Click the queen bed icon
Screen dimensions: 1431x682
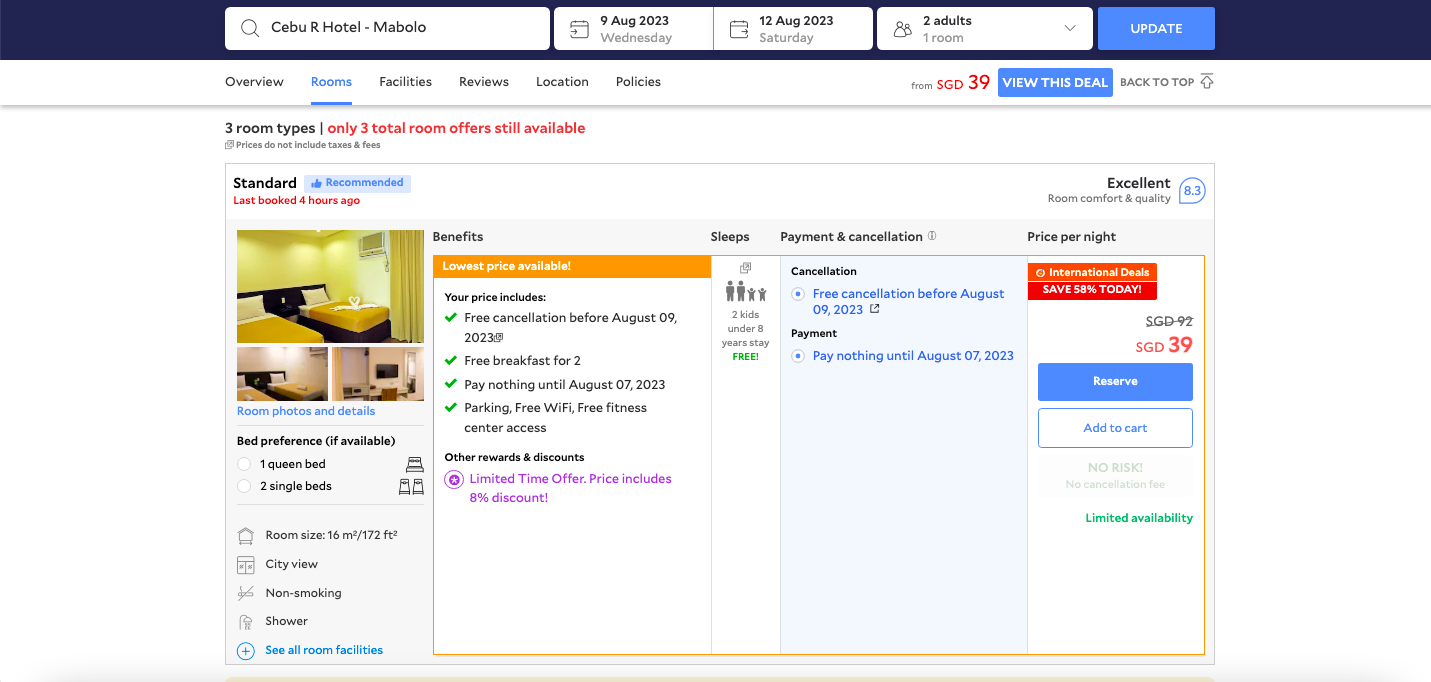[x=415, y=464]
